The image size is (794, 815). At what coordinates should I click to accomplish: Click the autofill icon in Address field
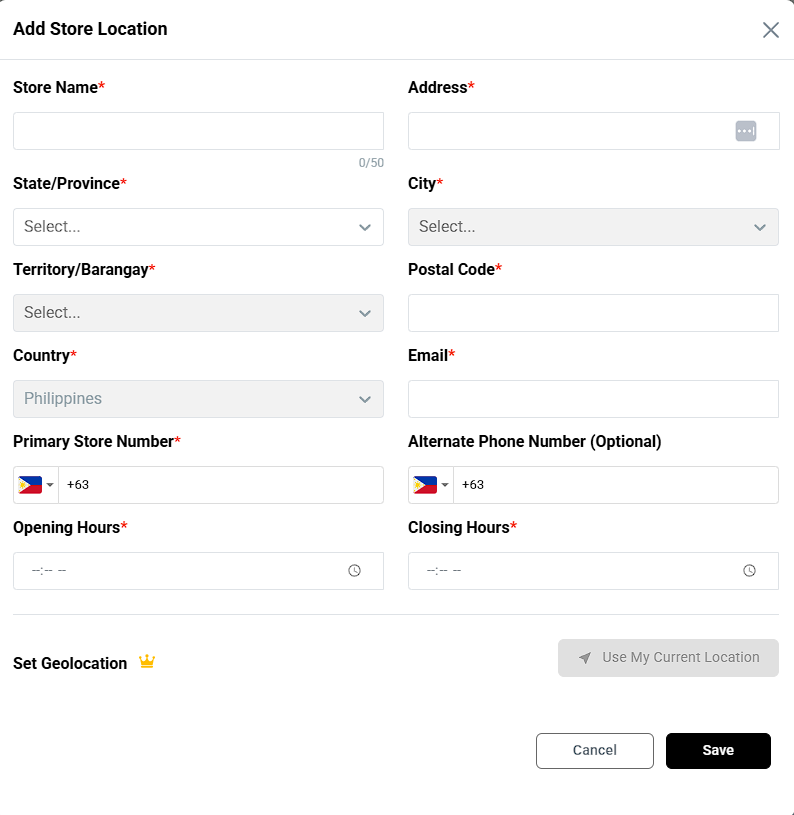coord(746,131)
